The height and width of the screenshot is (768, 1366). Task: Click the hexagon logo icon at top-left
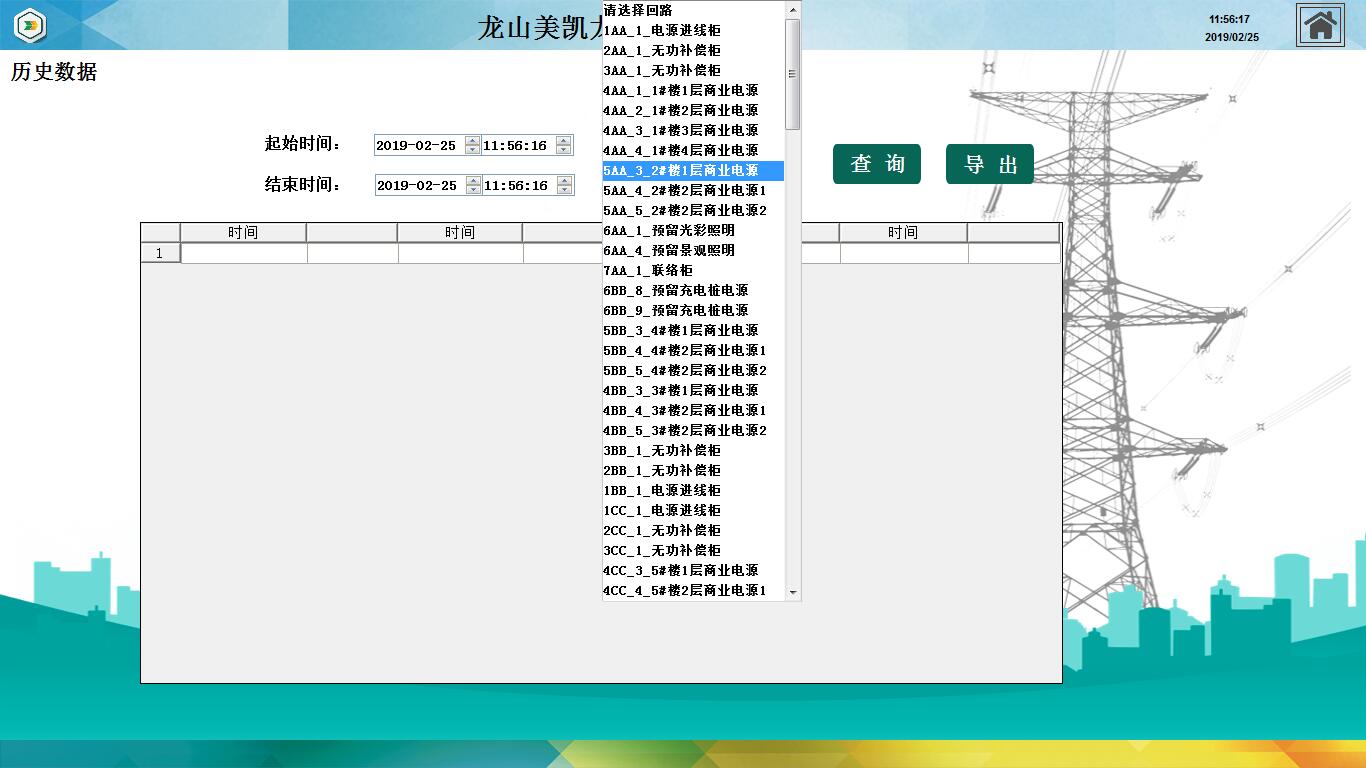click(30, 25)
